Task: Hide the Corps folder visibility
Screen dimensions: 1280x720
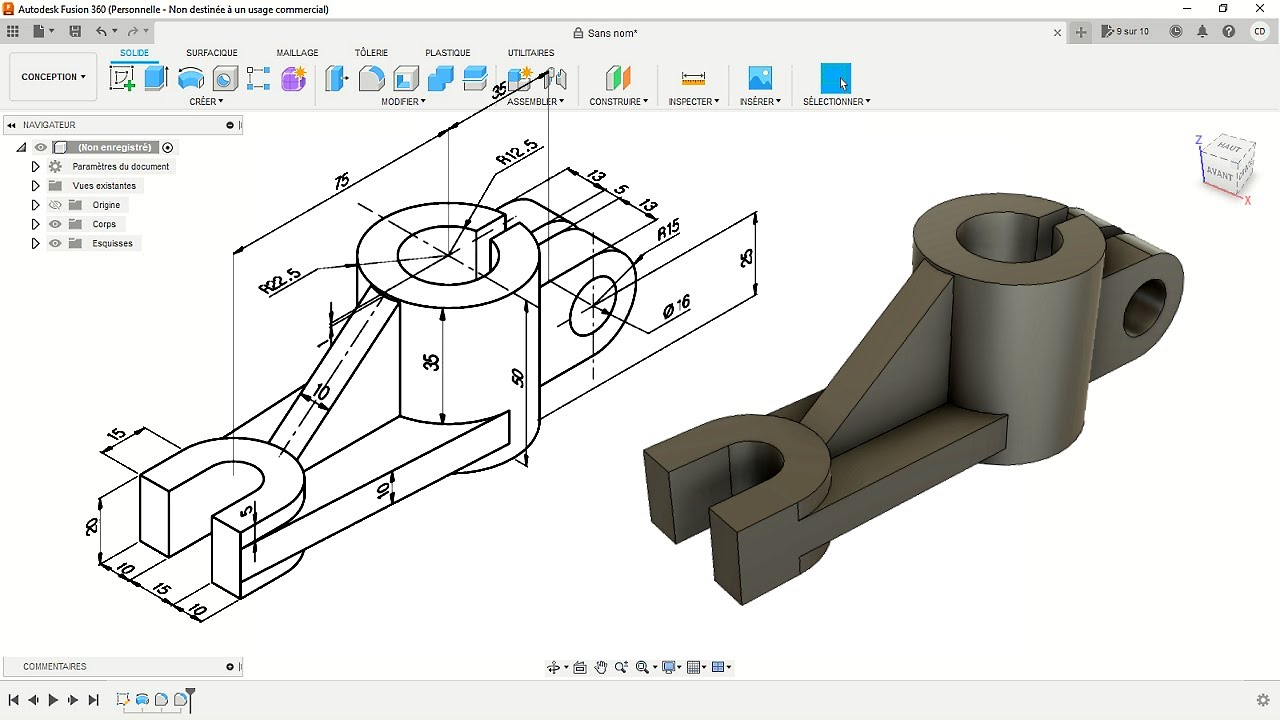Action: (55, 224)
